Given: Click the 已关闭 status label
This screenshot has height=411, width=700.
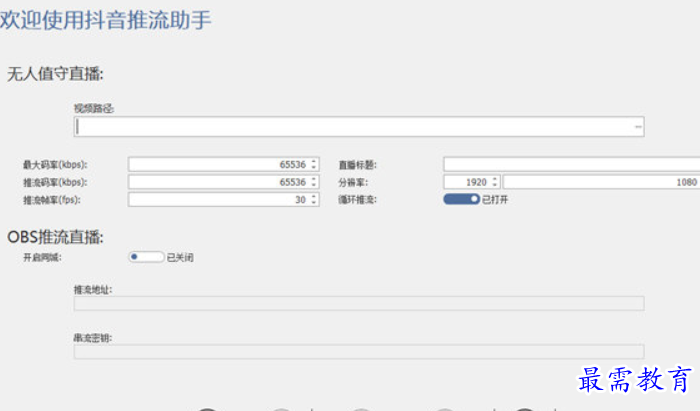Looking at the screenshot, I should click(x=180, y=257).
